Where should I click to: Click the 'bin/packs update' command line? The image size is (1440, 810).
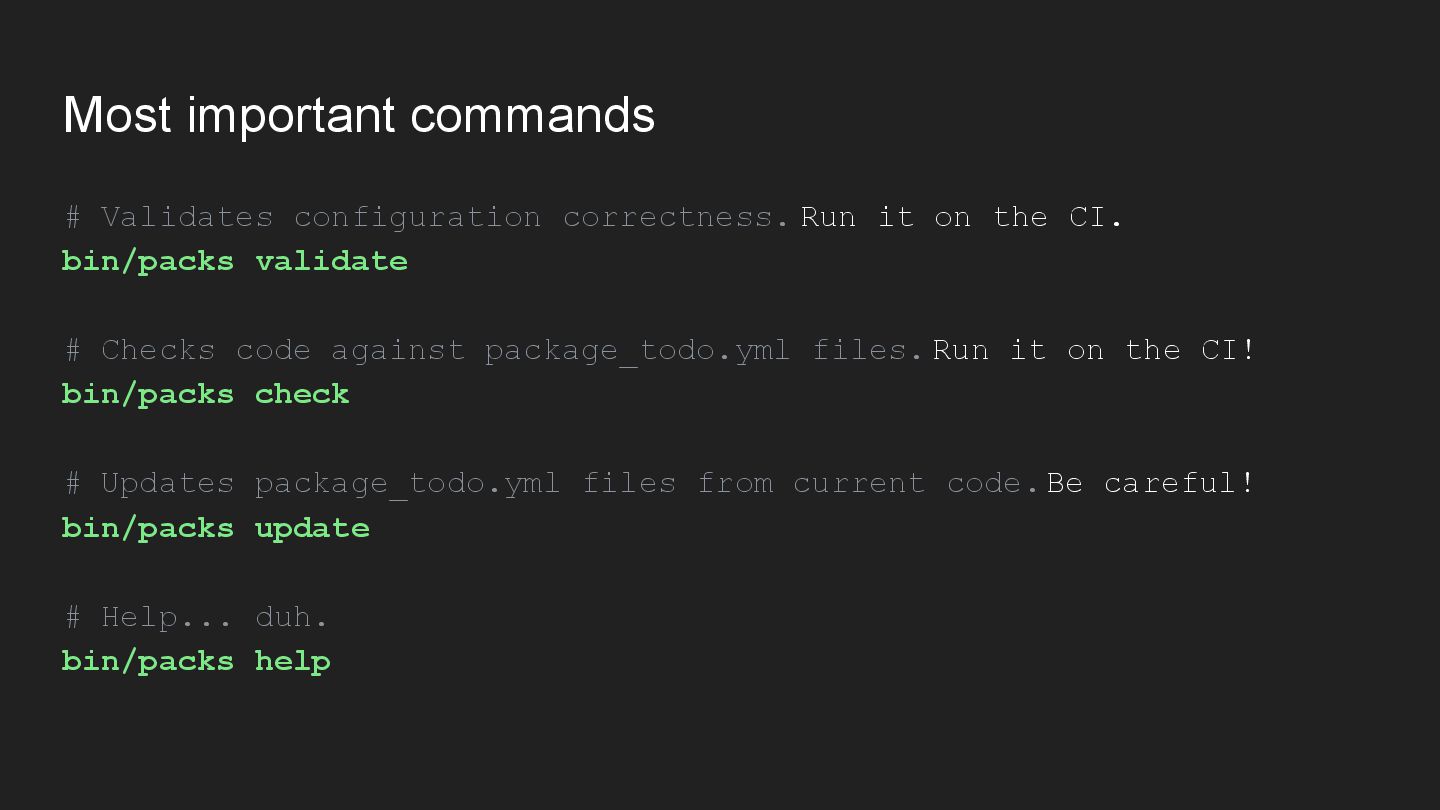tap(216, 528)
